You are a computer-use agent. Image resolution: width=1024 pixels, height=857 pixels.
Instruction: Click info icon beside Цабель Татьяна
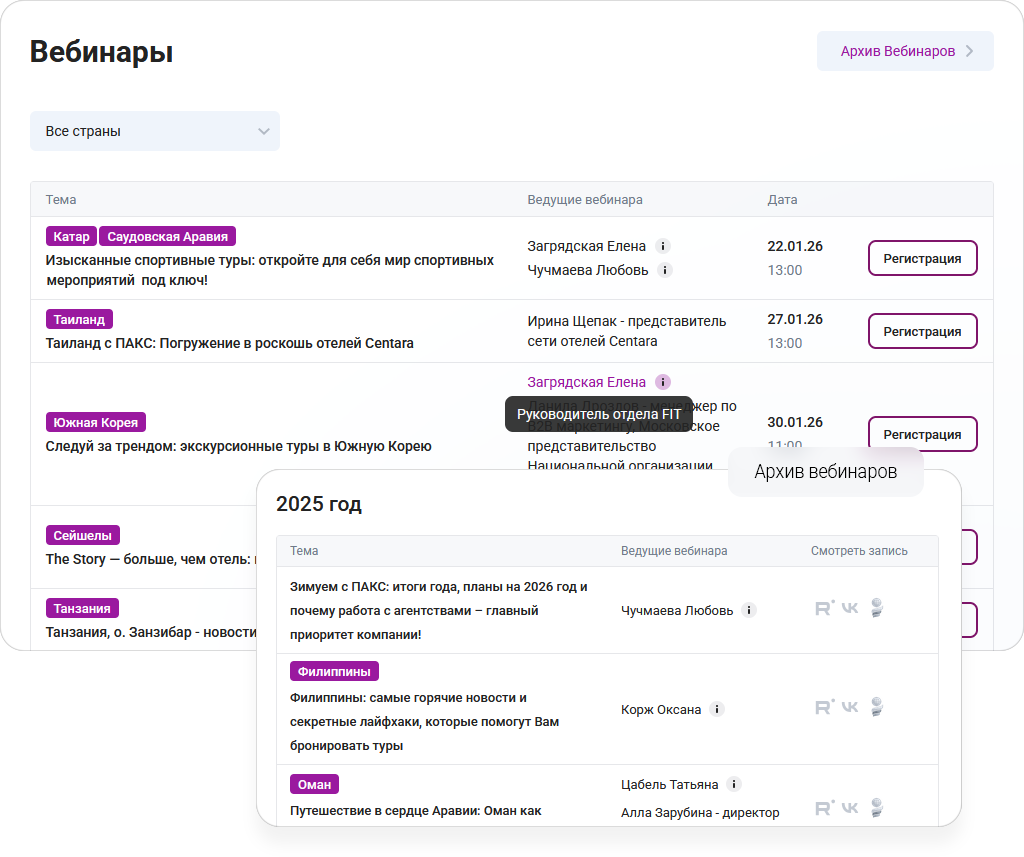point(734,785)
